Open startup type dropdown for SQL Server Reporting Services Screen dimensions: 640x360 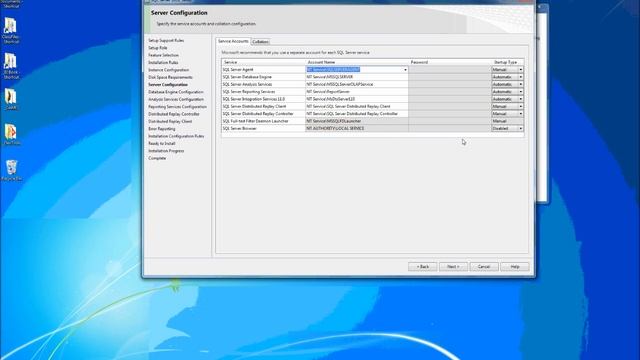tap(520, 92)
